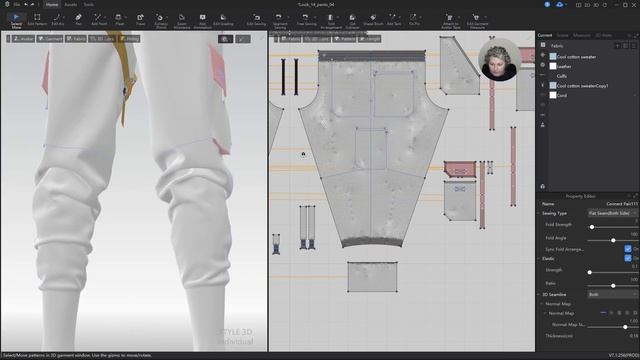Click the Fitting button in 3D window
The image size is (640, 360).
(x=130, y=39)
